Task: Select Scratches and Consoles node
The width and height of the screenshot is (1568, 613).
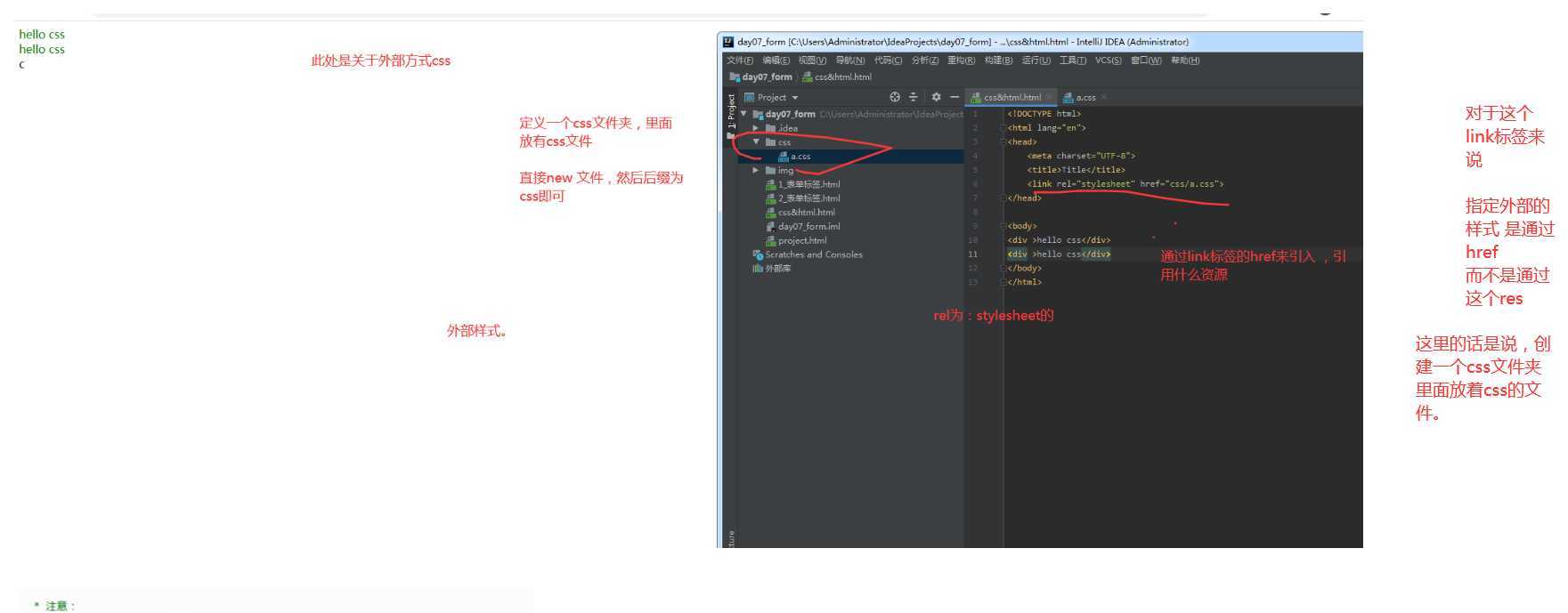Action: (814, 254)
